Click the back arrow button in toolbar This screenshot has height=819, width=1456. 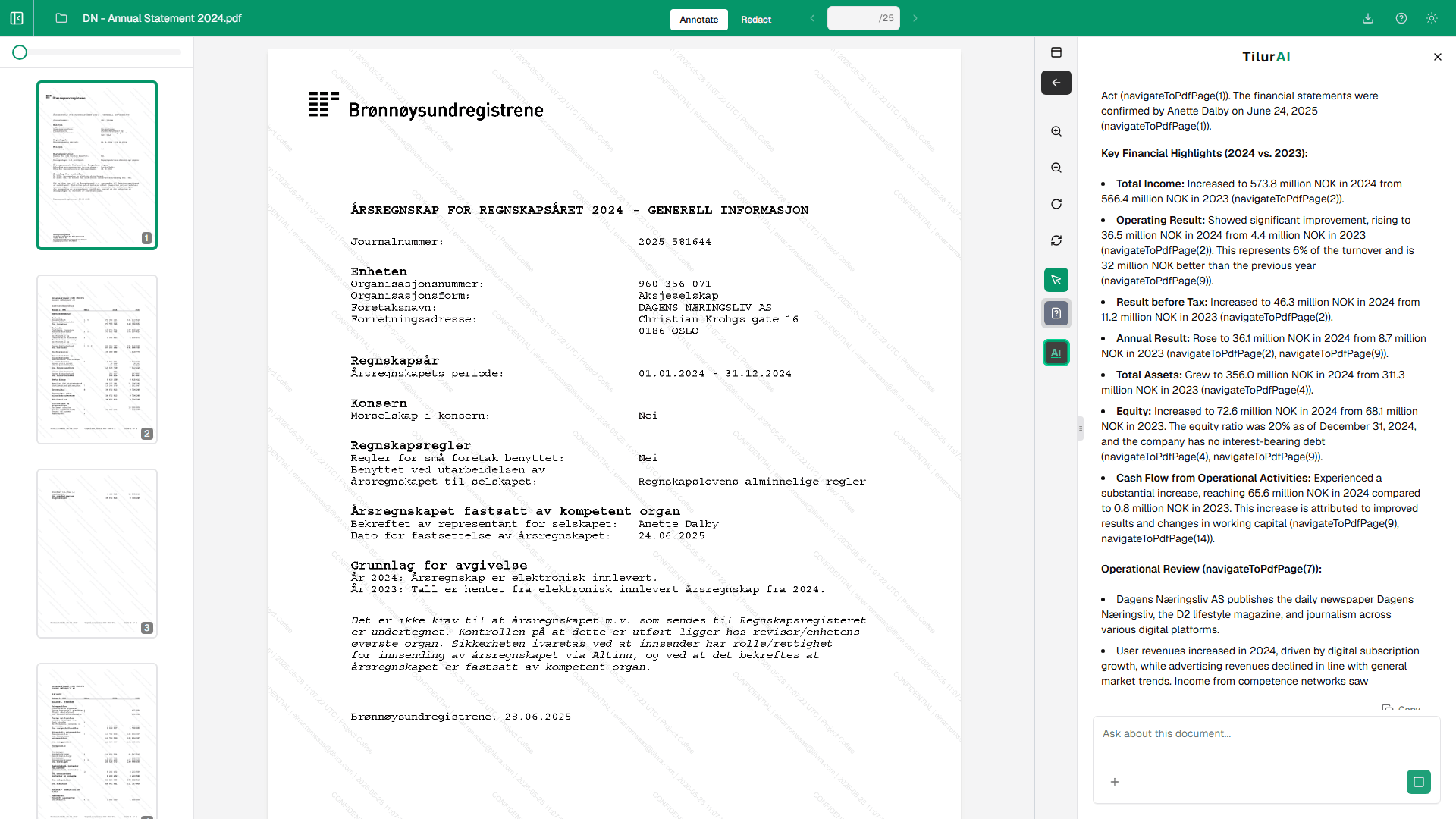tap(1056, 83)
